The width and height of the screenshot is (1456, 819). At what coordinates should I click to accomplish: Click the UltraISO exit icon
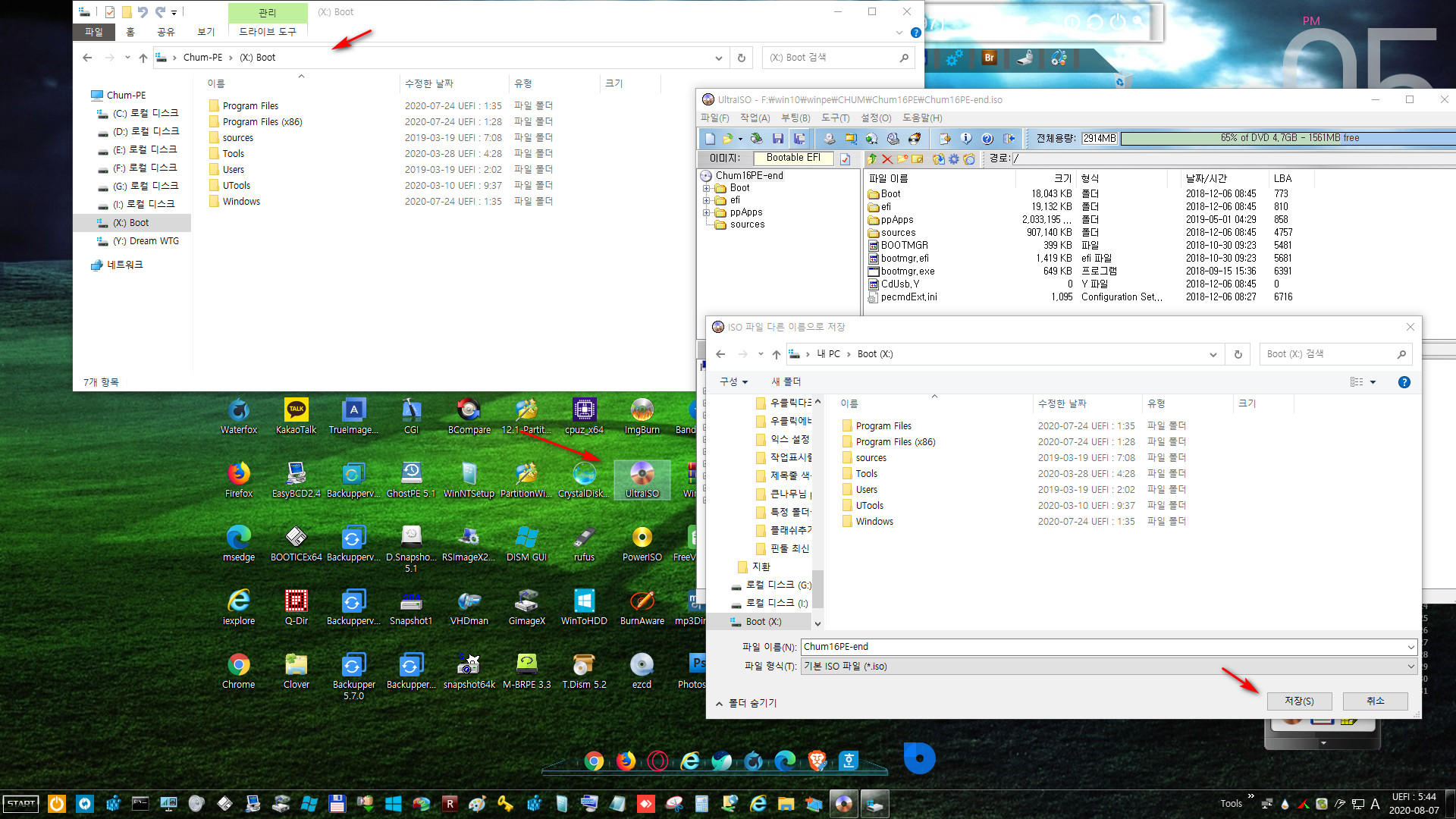[1009, 139]
